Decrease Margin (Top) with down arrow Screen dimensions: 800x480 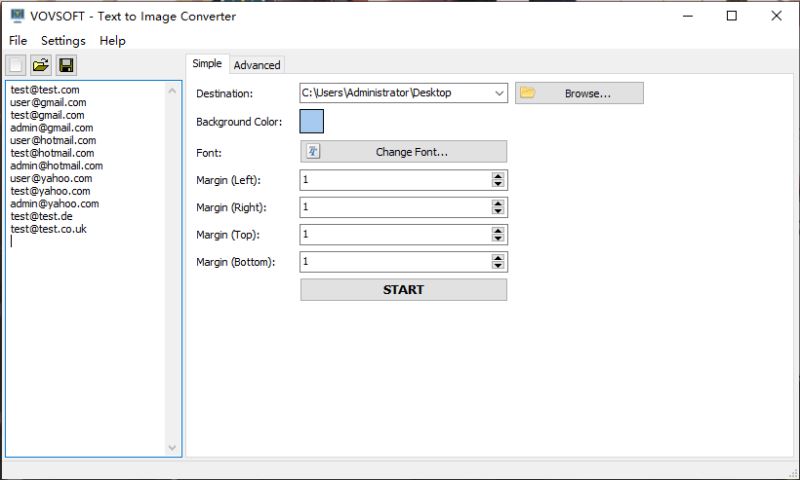(x=498, y=238)
